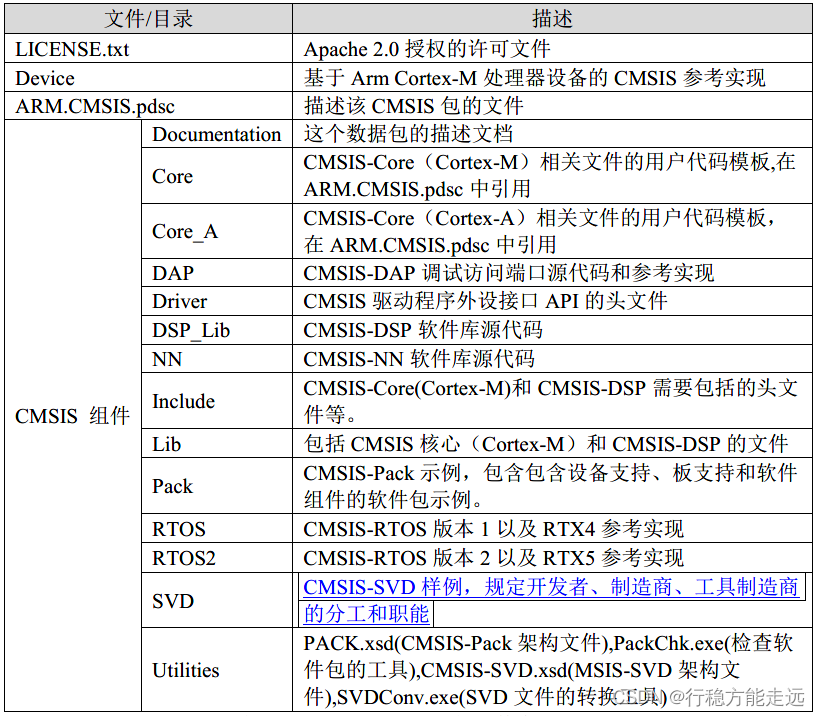The width and height of the screenshot is (820, 716).
Task: Click the CMSIS-Core(Cortex-M)和 CMSIS-DSP 头文件 description
Action: (x=550, y=401)
